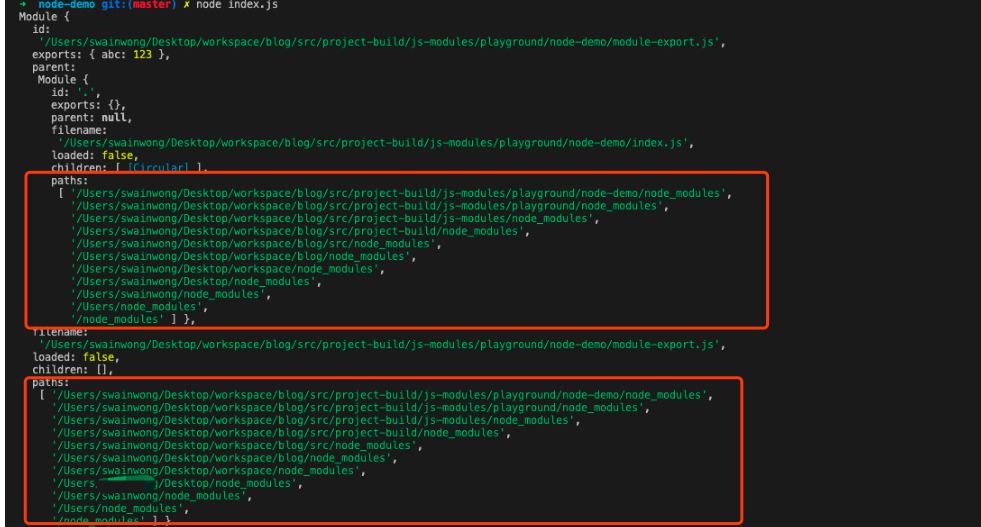Click the 'node index.js' command text
981x527 pixels.
coord(237,5)
